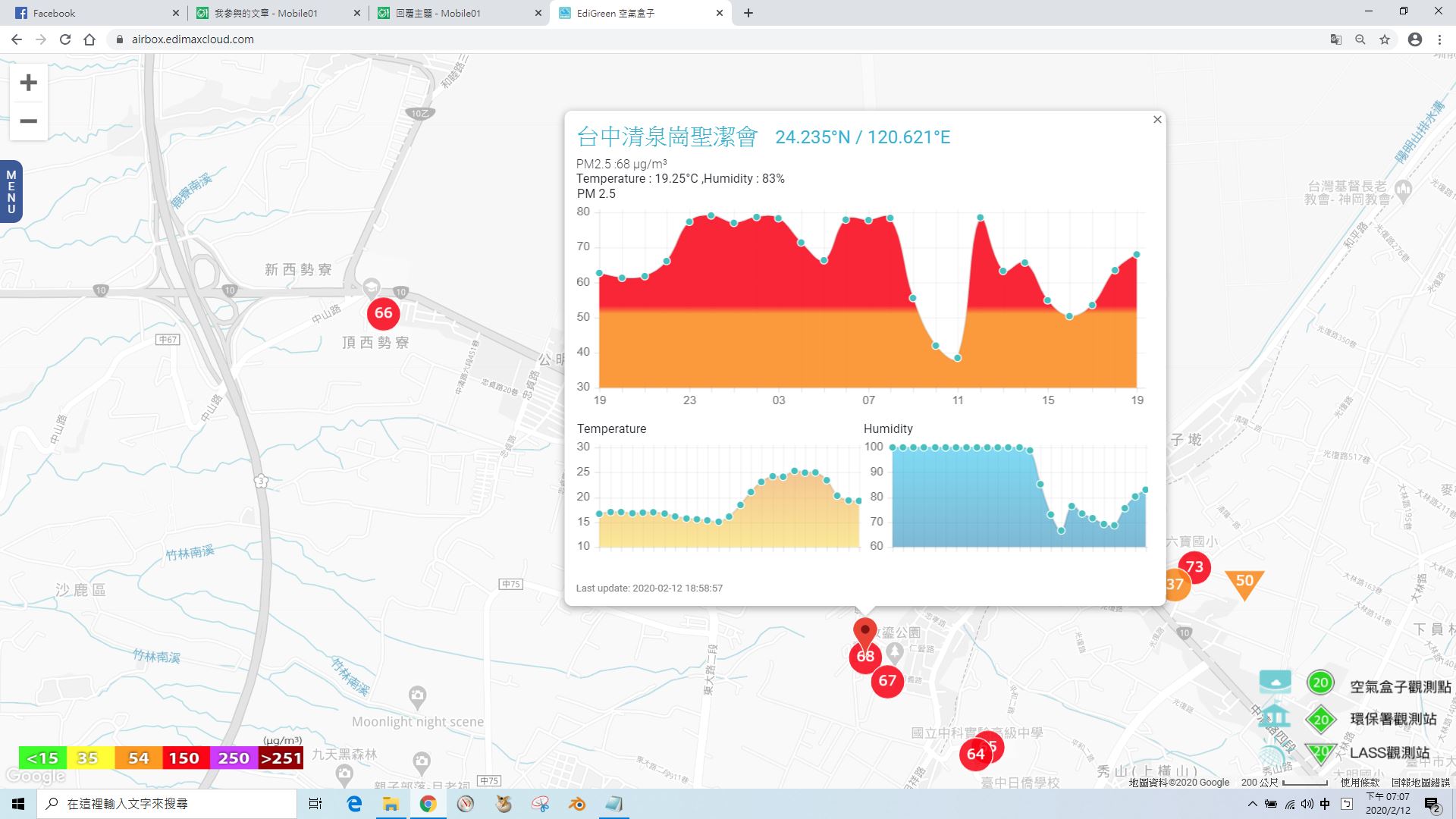Viewport: 1456px width, 819px height.
Task: Switch to the 回覆主題 Mobile01 tab
Action: pyautogui.click(x=459, y=13)
